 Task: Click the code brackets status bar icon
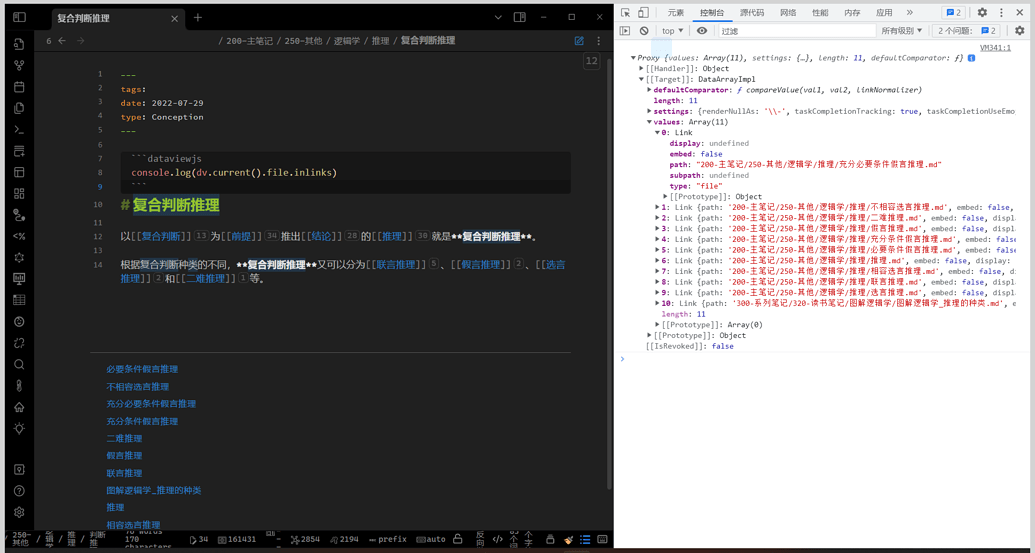pos(498,539)
